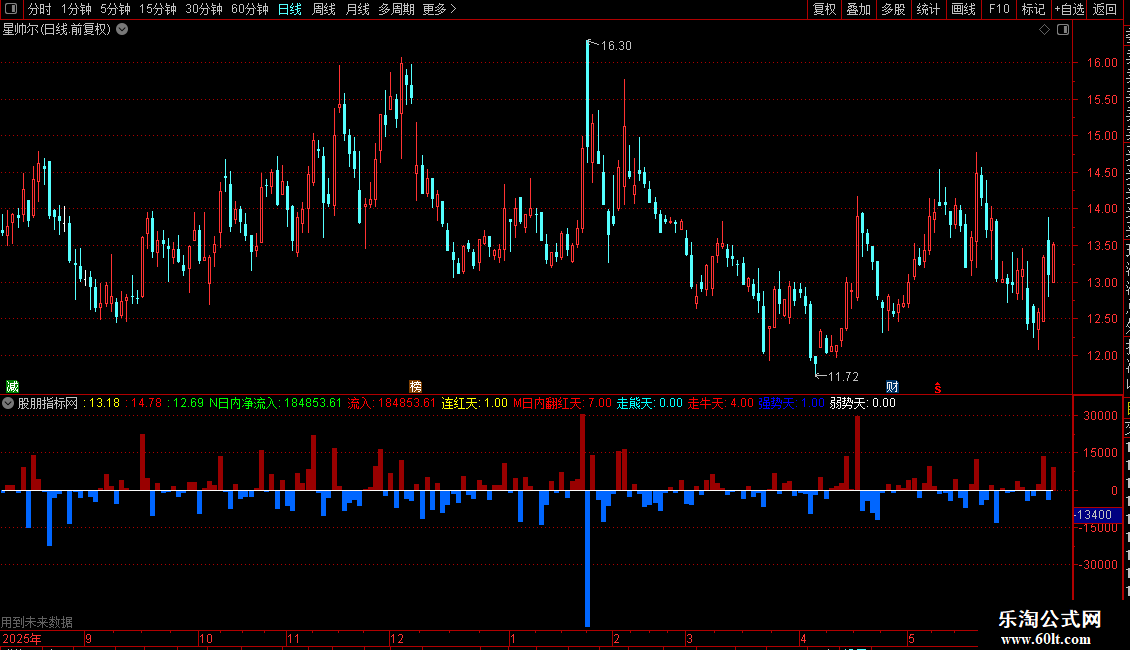The image size is (1130, 650).
Task: Select the 60分钟 period
Action: [249, 9]
